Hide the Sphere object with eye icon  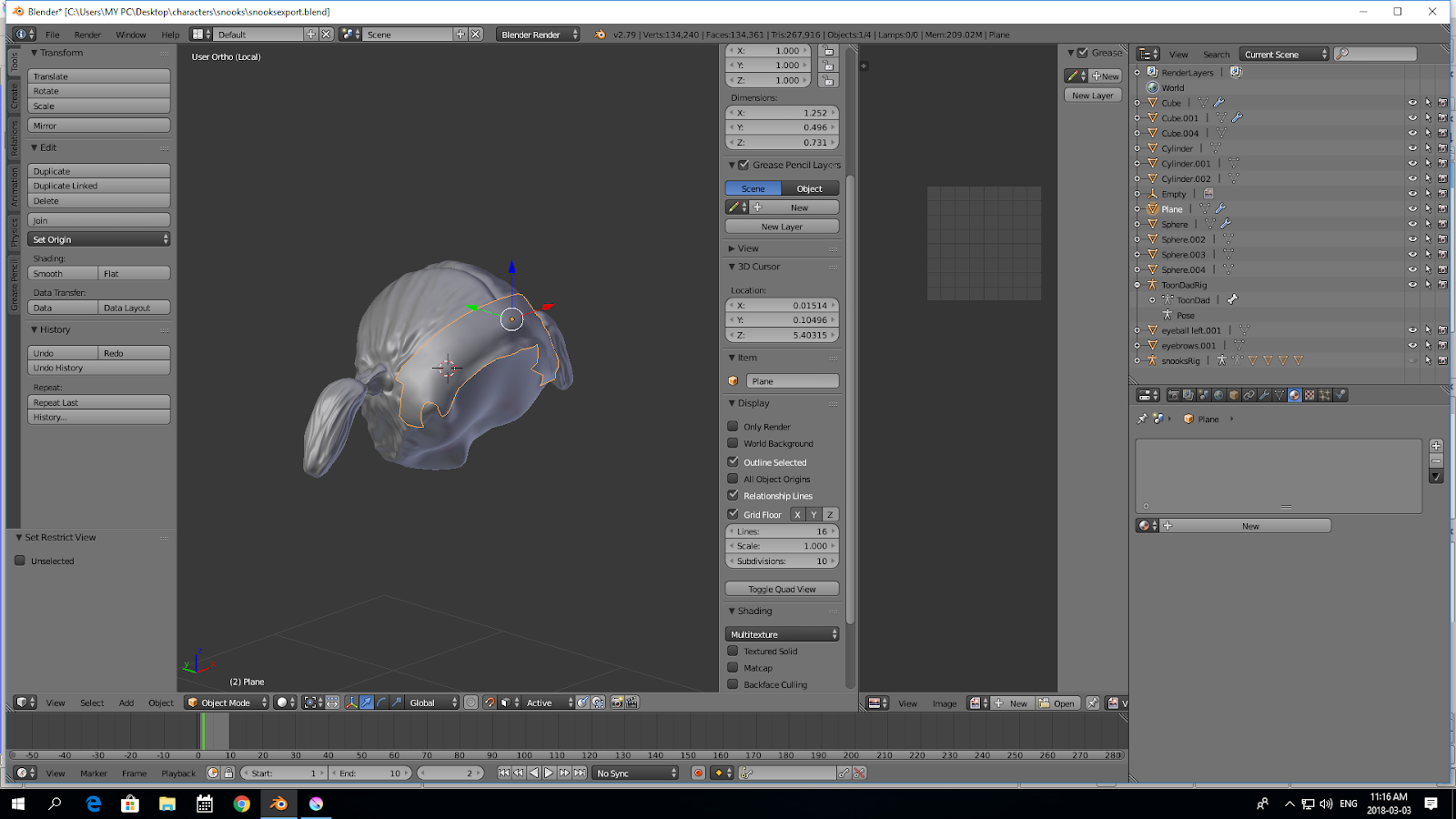coord(1412,224)
